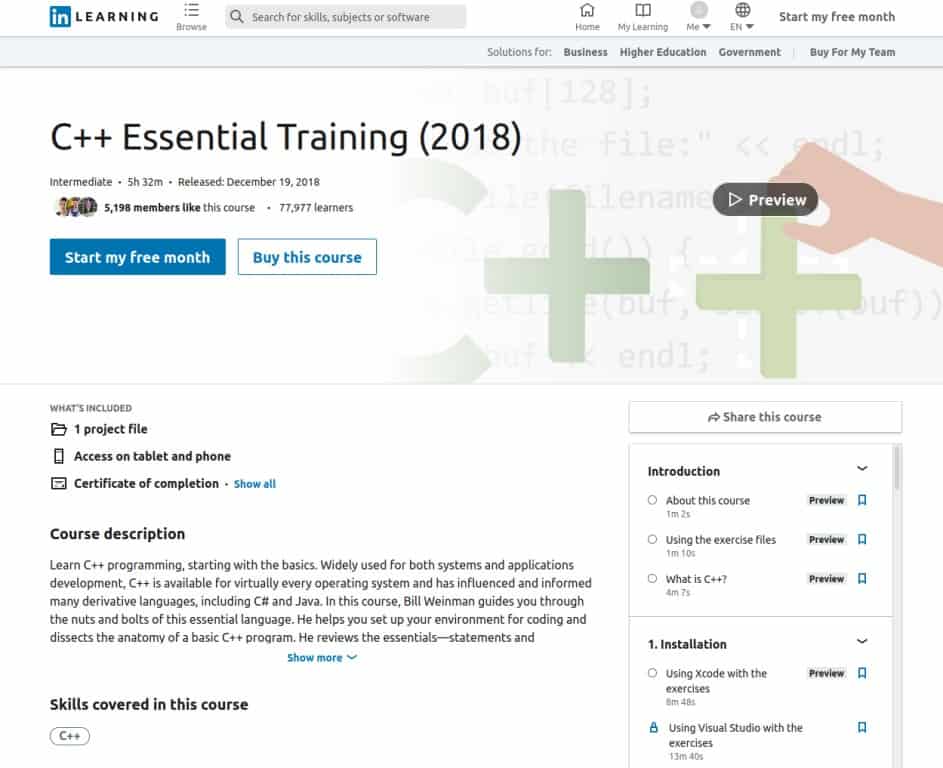Viewport: 943px width, 768px height.
Task: Click 77,977 learners text
Action: (316, 207)
